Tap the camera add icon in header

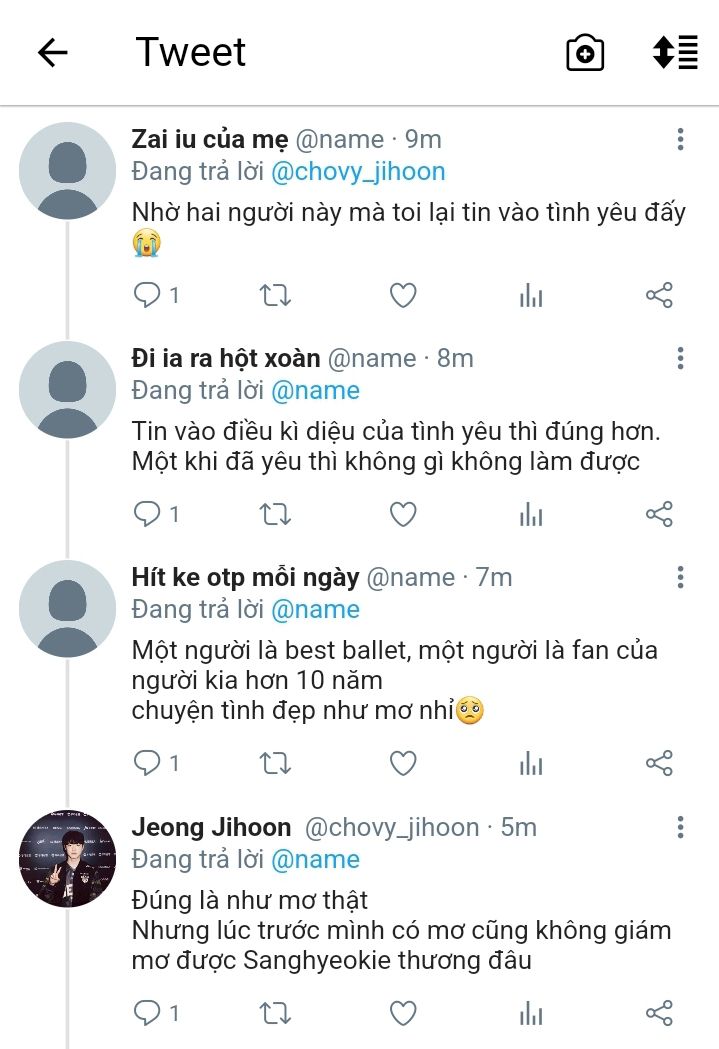pyautogui.click(x=585, y=52)
